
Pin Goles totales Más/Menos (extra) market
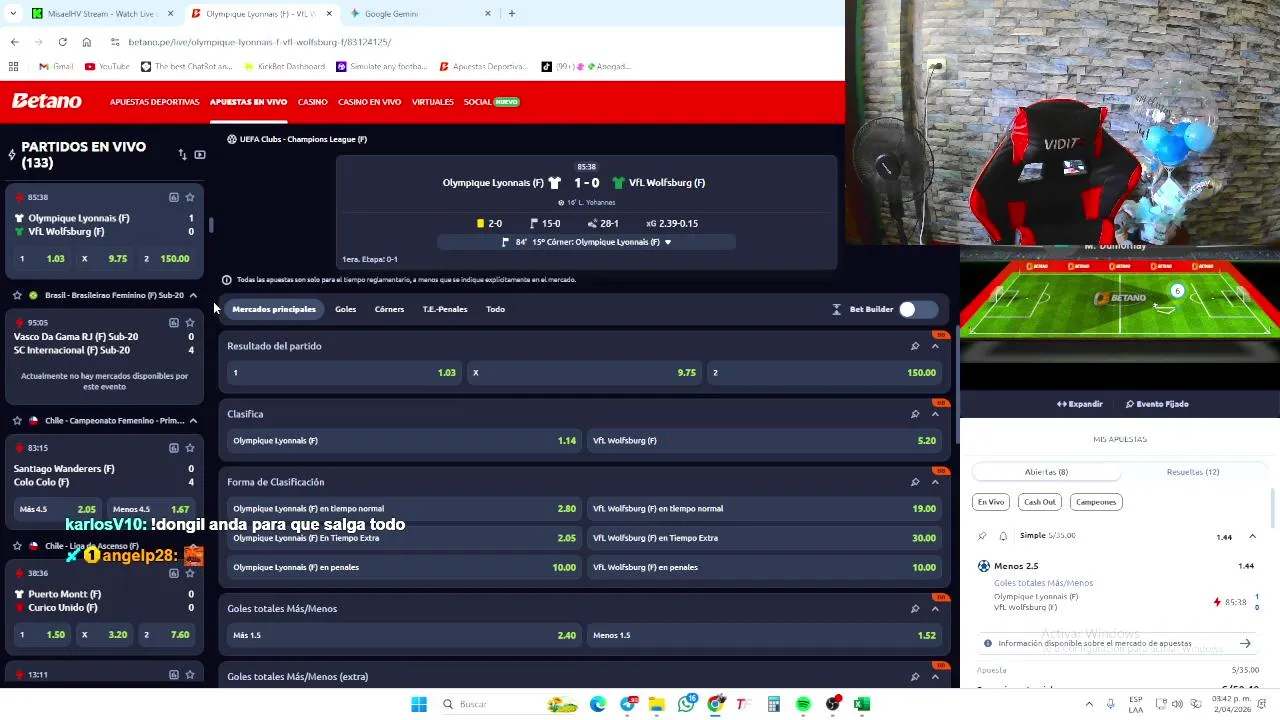tap(915, 677)
